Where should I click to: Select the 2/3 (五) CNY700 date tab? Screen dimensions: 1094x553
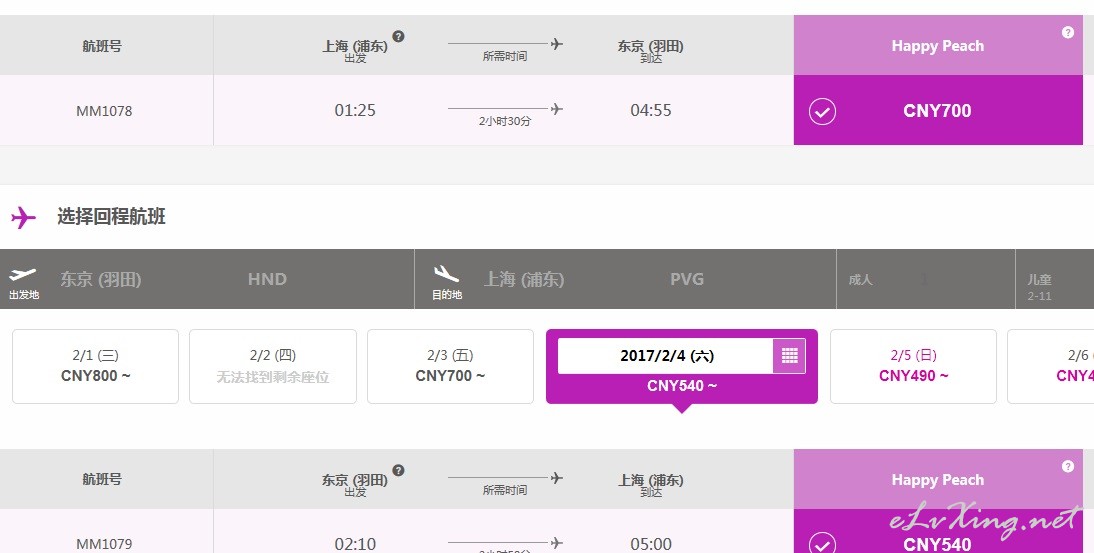450,366
